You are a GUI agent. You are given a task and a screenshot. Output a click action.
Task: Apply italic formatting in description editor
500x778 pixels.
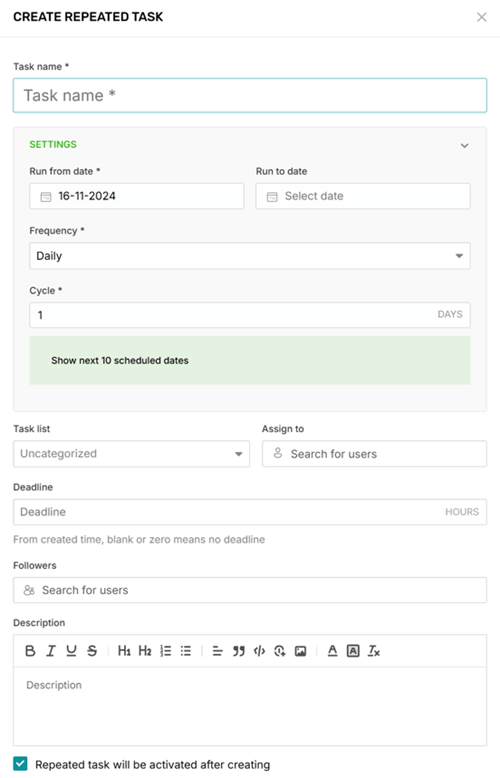pyautogui.click(x=51, y=650)
